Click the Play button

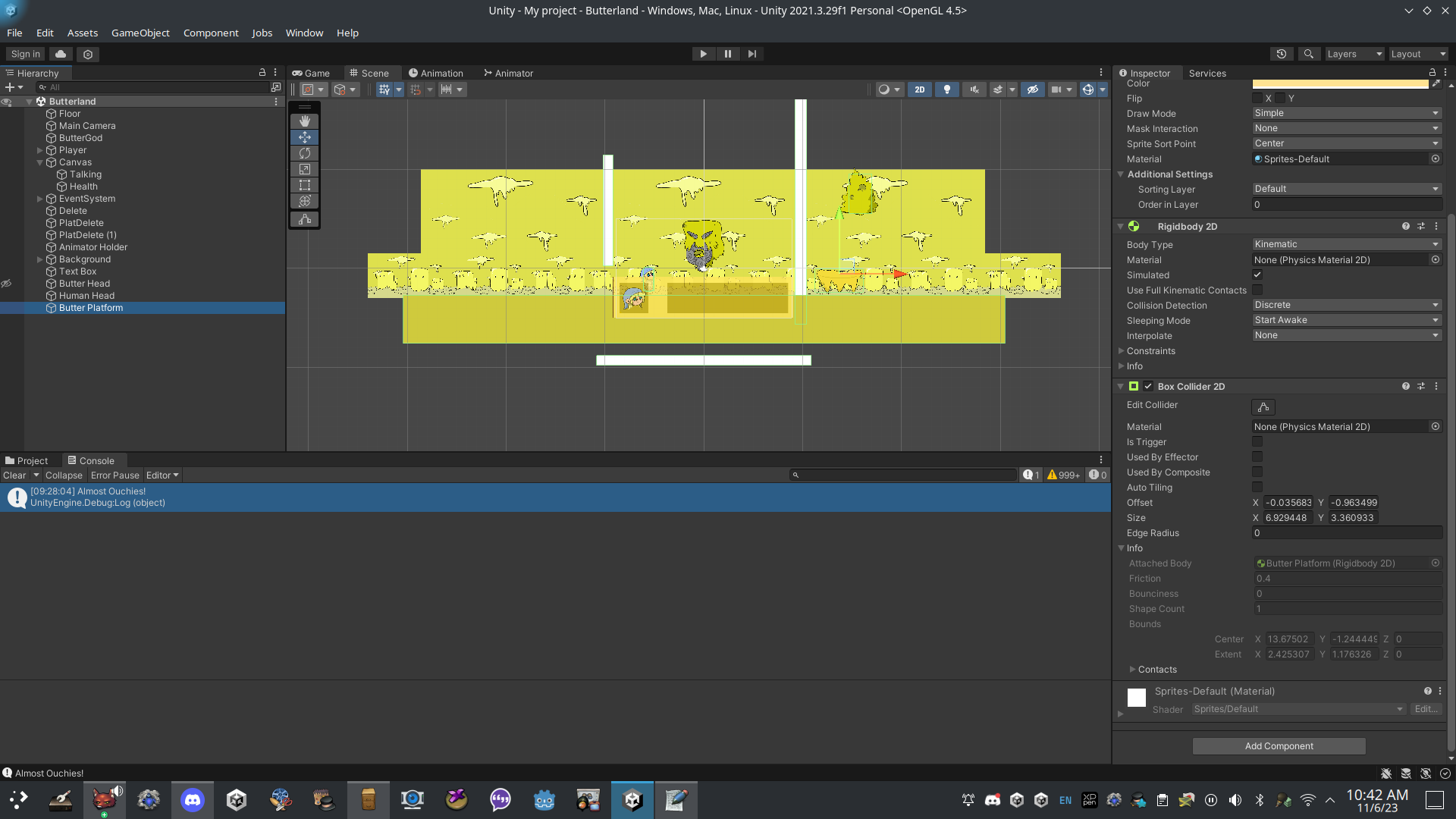pyautogui.click(x=703, y=54)
